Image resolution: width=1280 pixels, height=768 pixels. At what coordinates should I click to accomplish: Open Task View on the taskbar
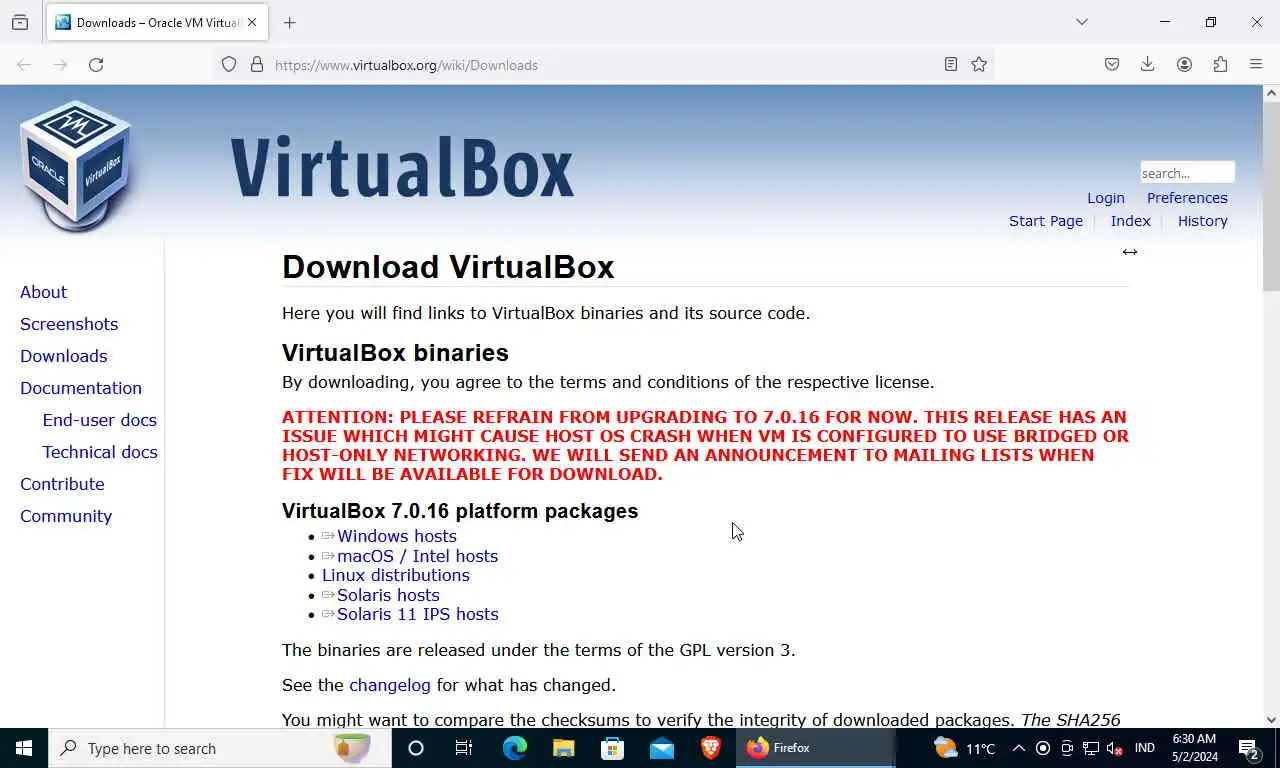coord(464,748)
